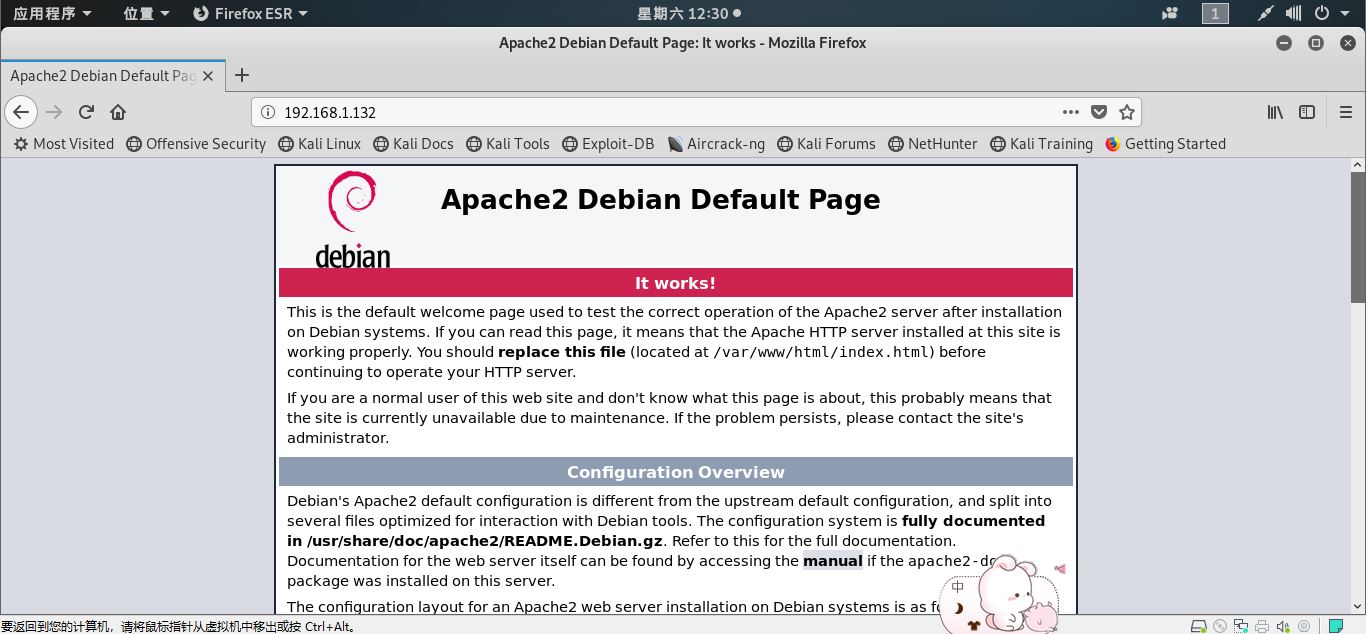
Task: Close the Apache2 Debian Default Page tab
Action: [x=208, y=76]
